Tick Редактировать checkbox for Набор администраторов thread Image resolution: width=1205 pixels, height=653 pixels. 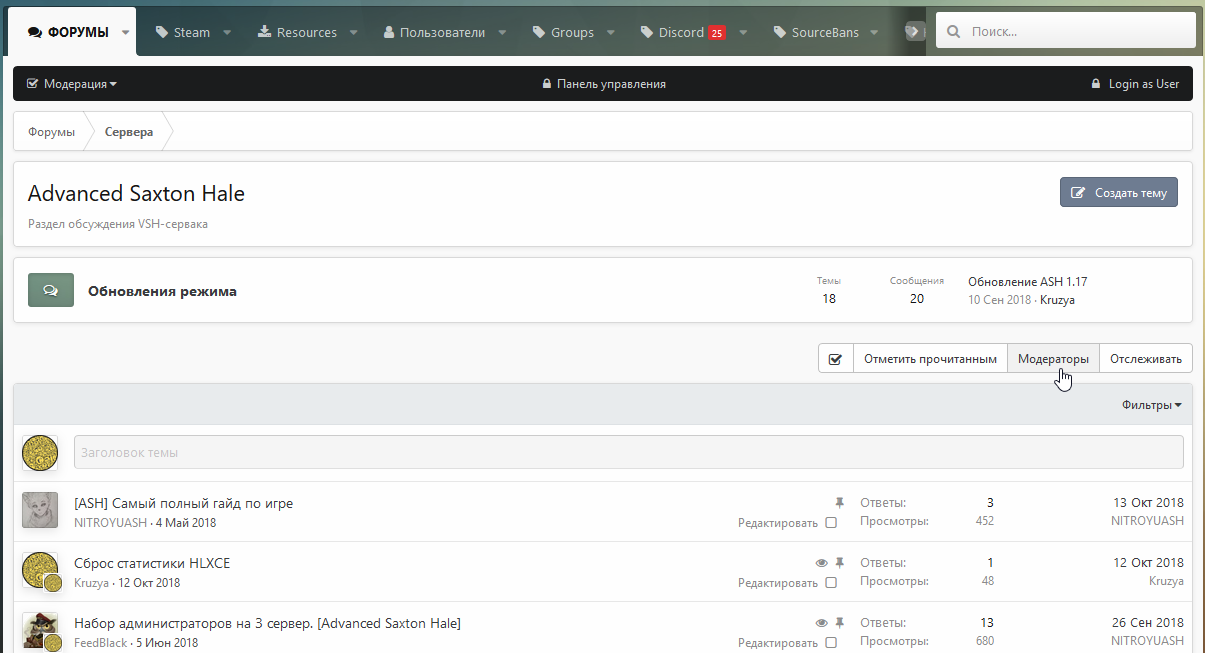[831, 642]
